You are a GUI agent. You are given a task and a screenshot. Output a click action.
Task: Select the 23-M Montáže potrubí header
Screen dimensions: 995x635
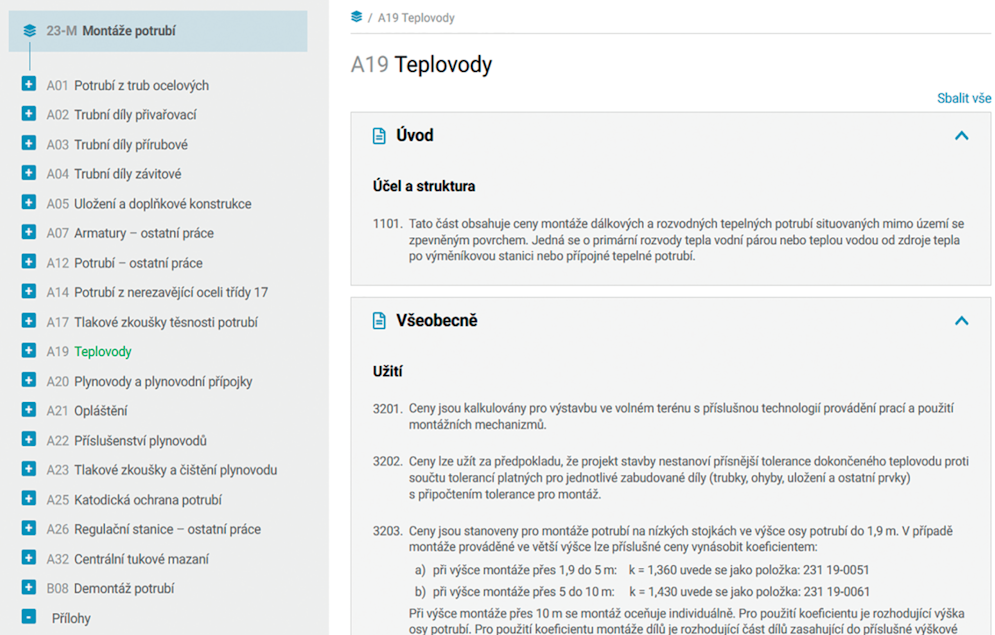[158, 30]
